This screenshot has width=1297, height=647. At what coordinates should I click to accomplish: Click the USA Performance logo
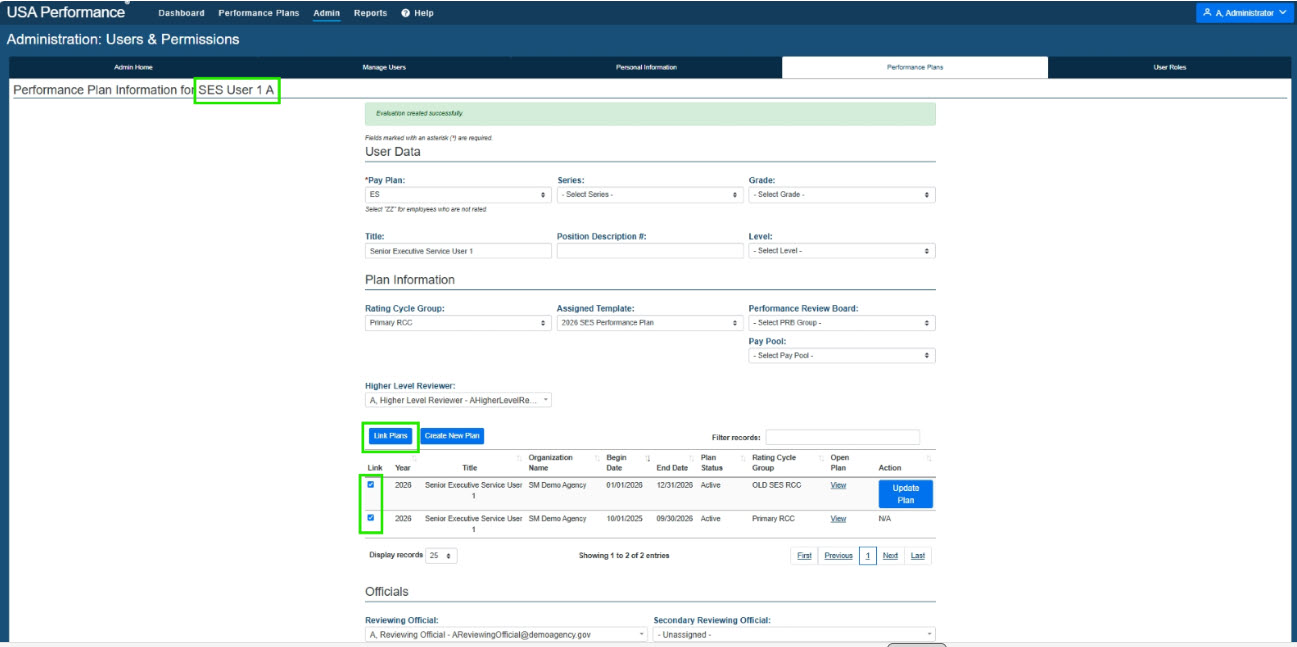(67, 12)
